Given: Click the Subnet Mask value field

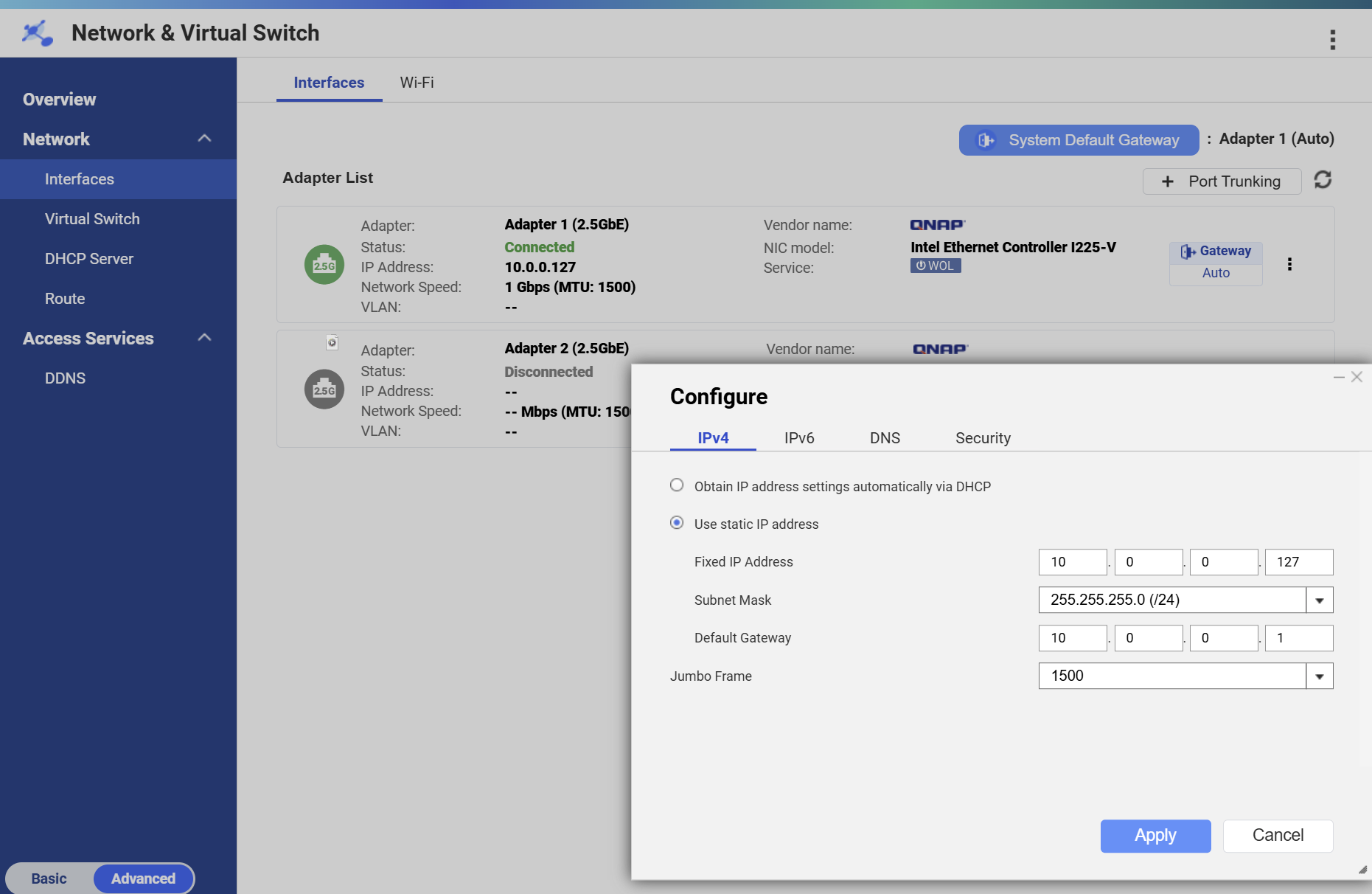Looking at the screenshot, I should click(x=1172, y=600).
